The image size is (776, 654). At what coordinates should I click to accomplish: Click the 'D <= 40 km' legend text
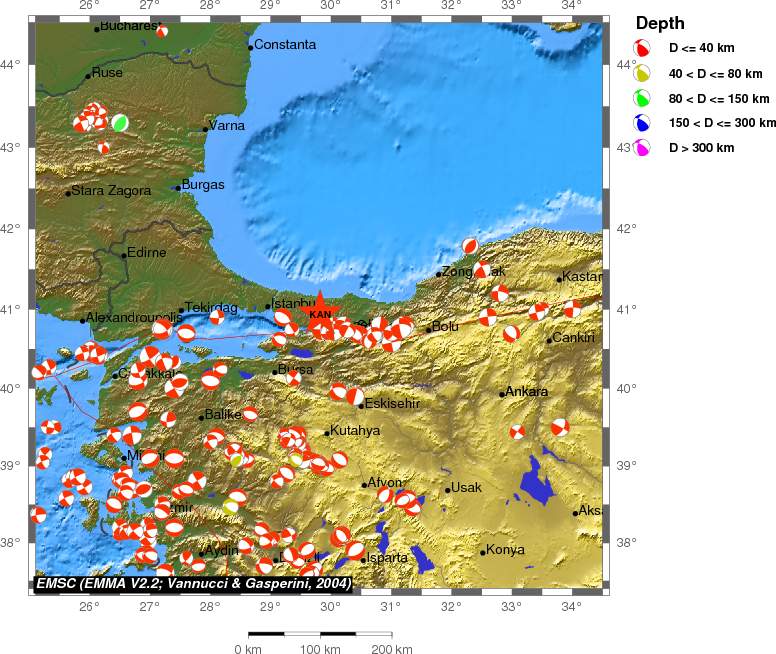[x=701, y=48]
